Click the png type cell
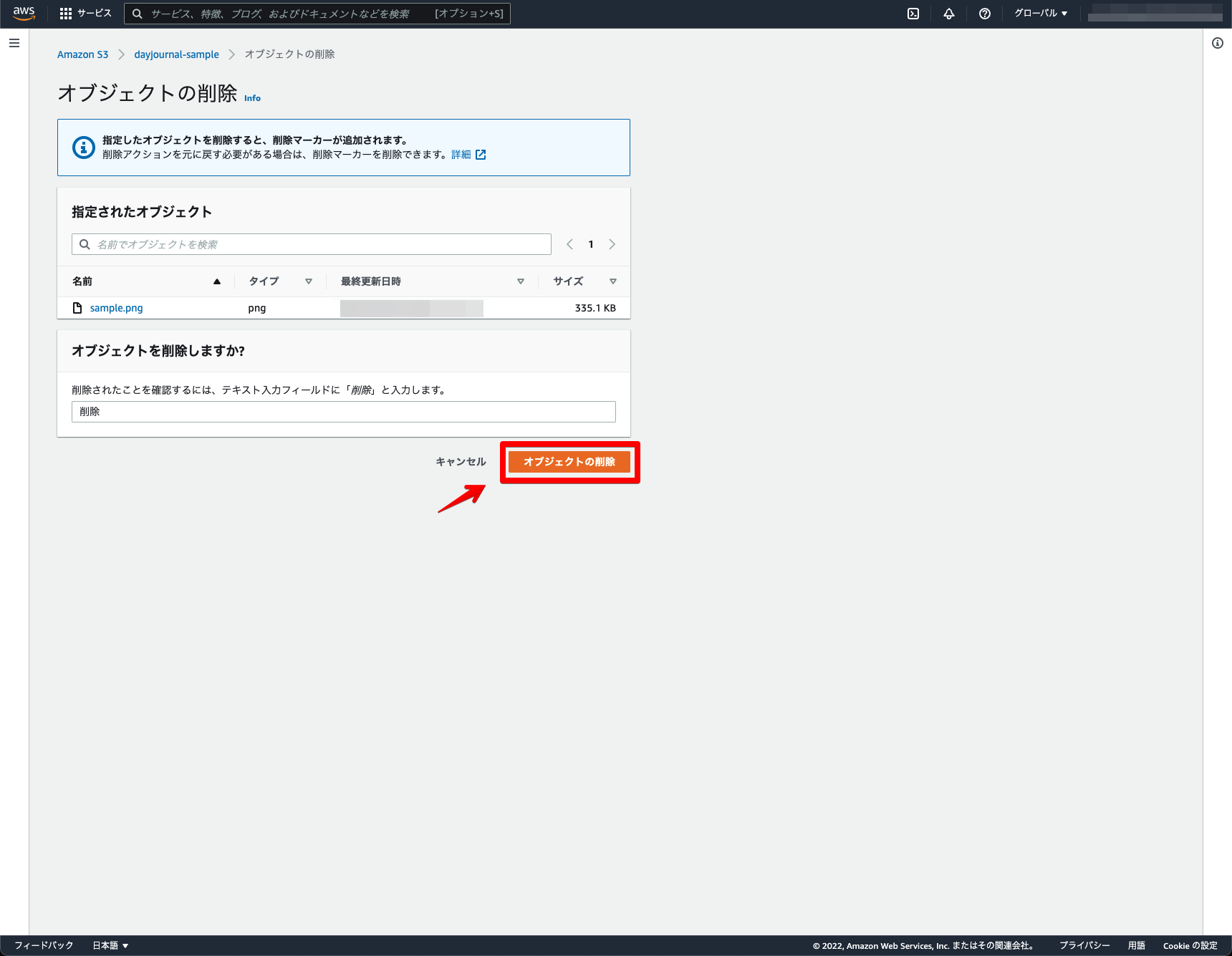The width and height of the screenshot is (1232, 956). pyautogui.click(x=257, y=308)
